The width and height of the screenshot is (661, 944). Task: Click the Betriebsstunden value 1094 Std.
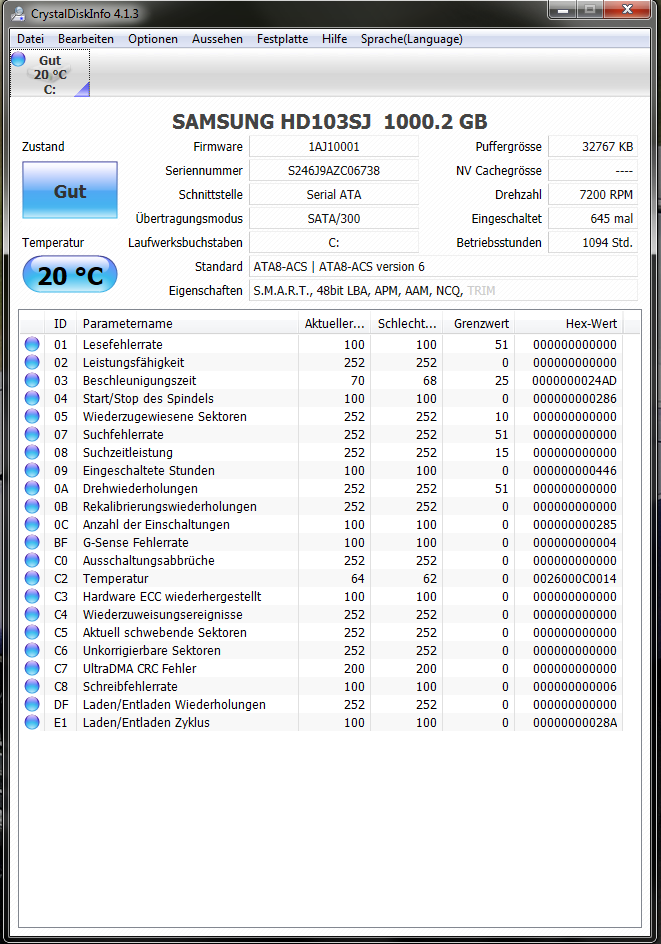point(593,243)
